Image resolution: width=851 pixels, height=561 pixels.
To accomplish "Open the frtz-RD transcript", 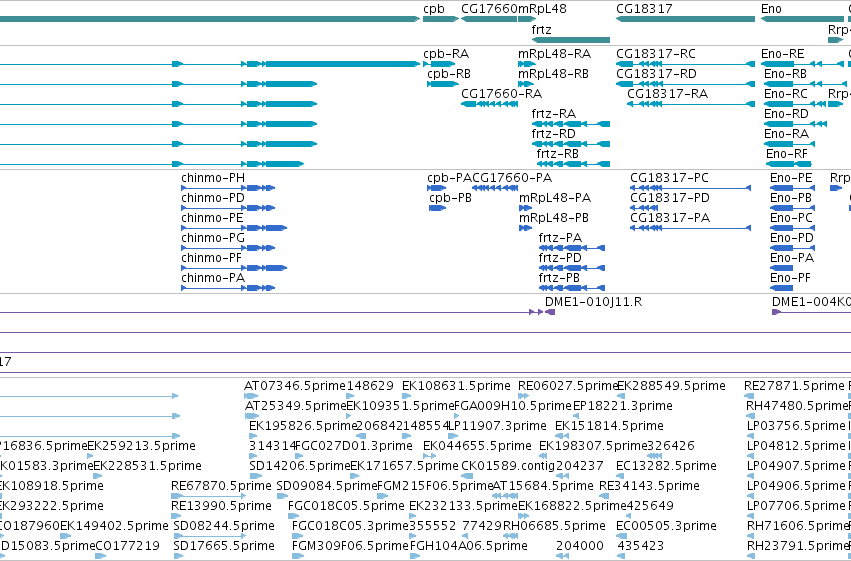I will tap(571, 144).
